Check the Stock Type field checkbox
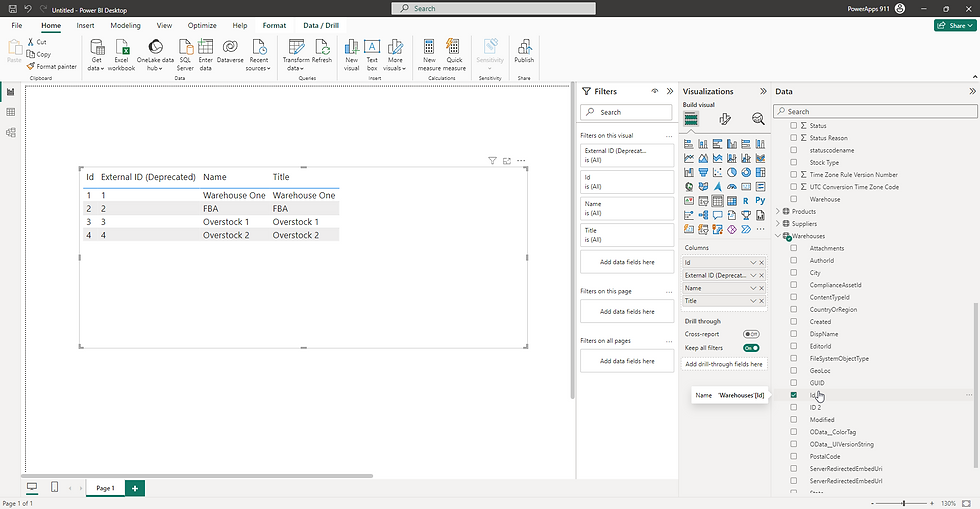 [794, 163]
